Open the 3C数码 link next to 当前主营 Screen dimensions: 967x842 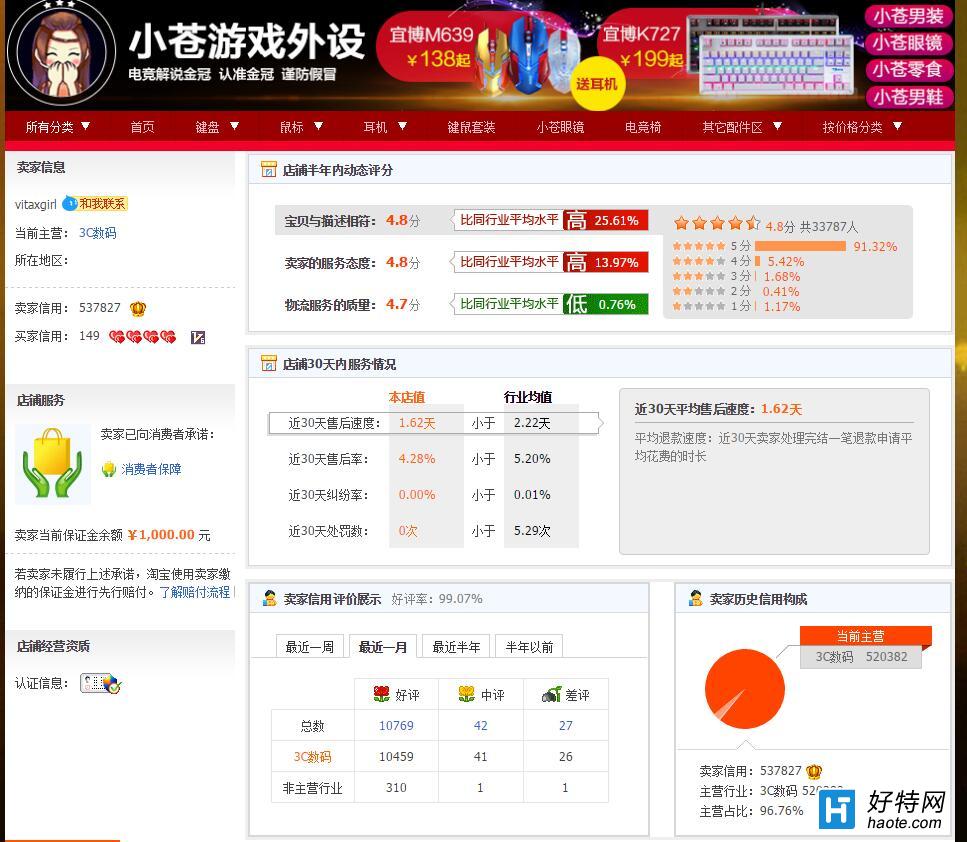click(x=97, y=233)
